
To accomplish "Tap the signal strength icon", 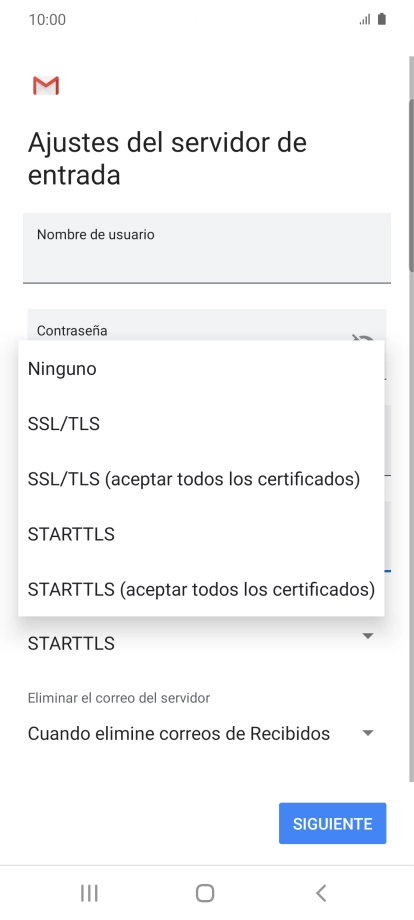I will [365, 20].
